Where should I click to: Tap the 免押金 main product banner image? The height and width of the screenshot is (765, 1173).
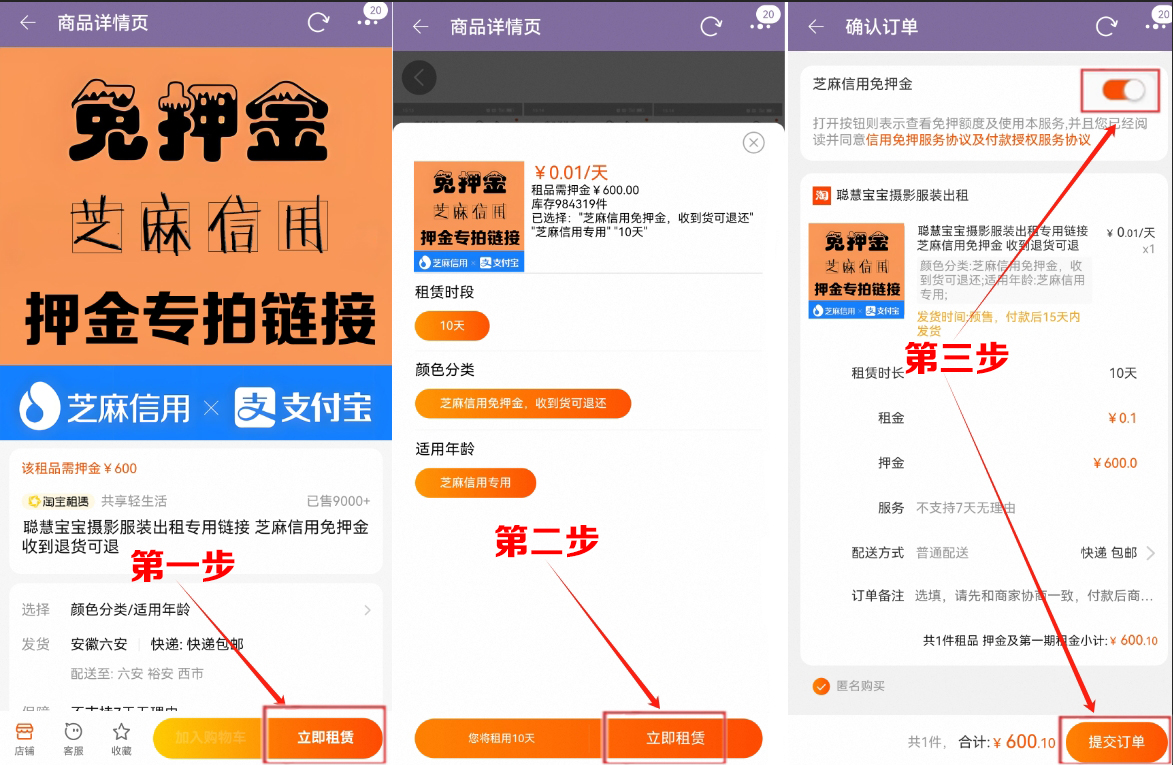(196, 244)
